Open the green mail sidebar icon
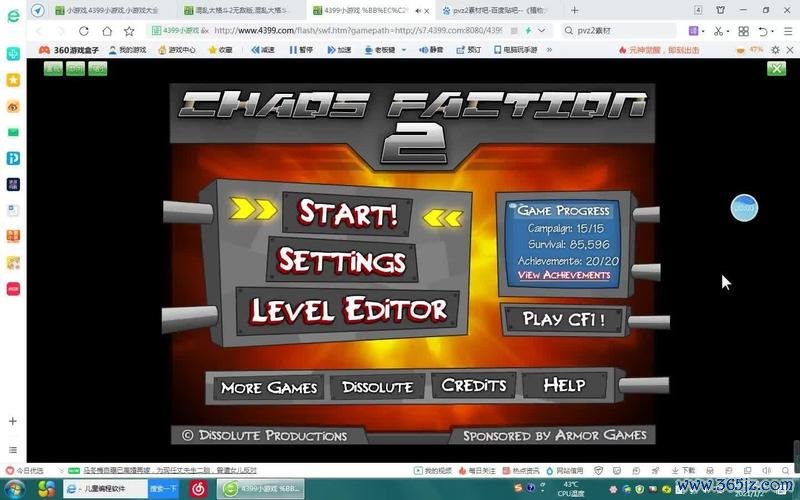Image resolution: width=800 pixels, height=500 pixels. pyautogui.click(x=13, y=132)
